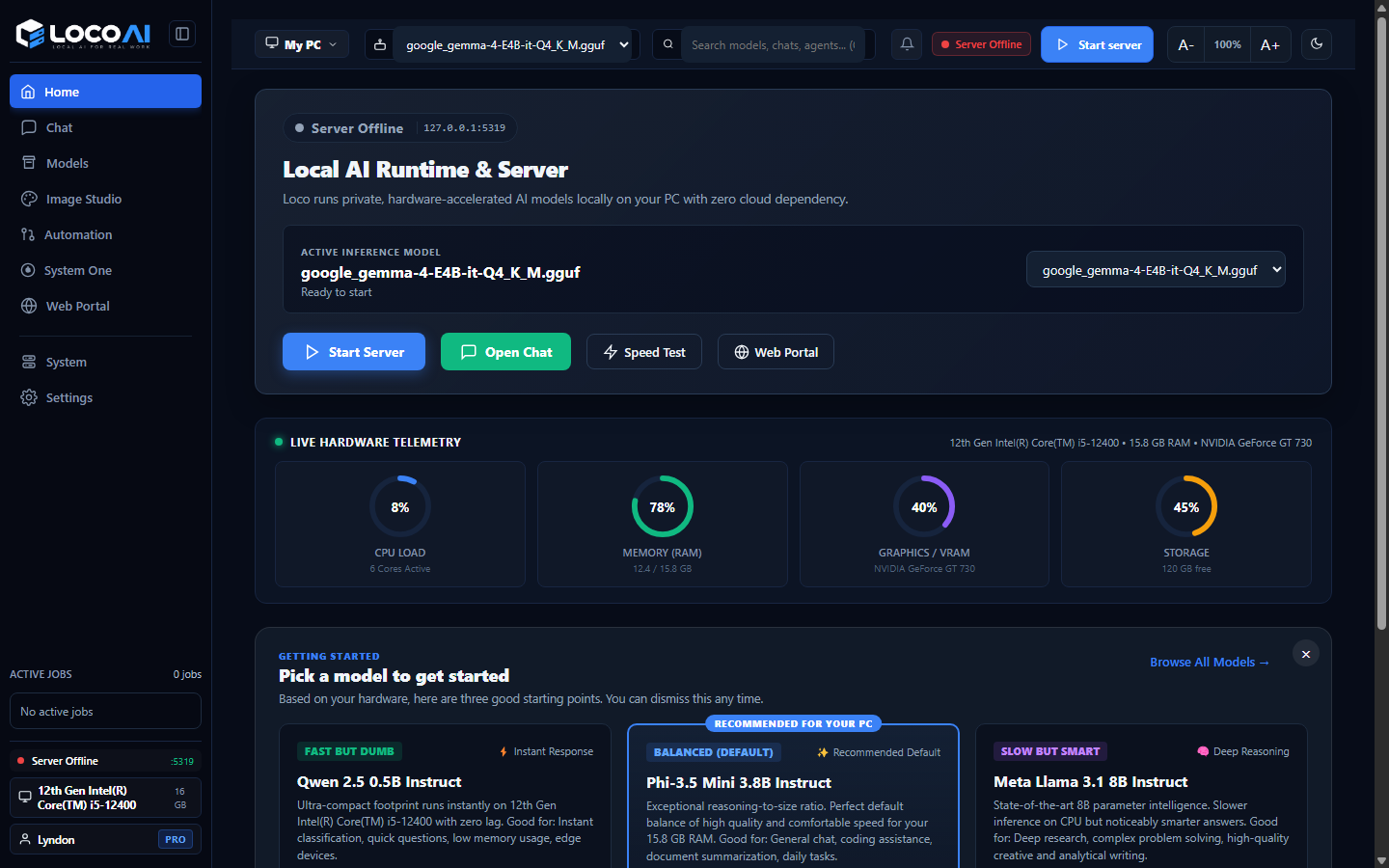Toggle dark mode with the moon icon

1317,44
